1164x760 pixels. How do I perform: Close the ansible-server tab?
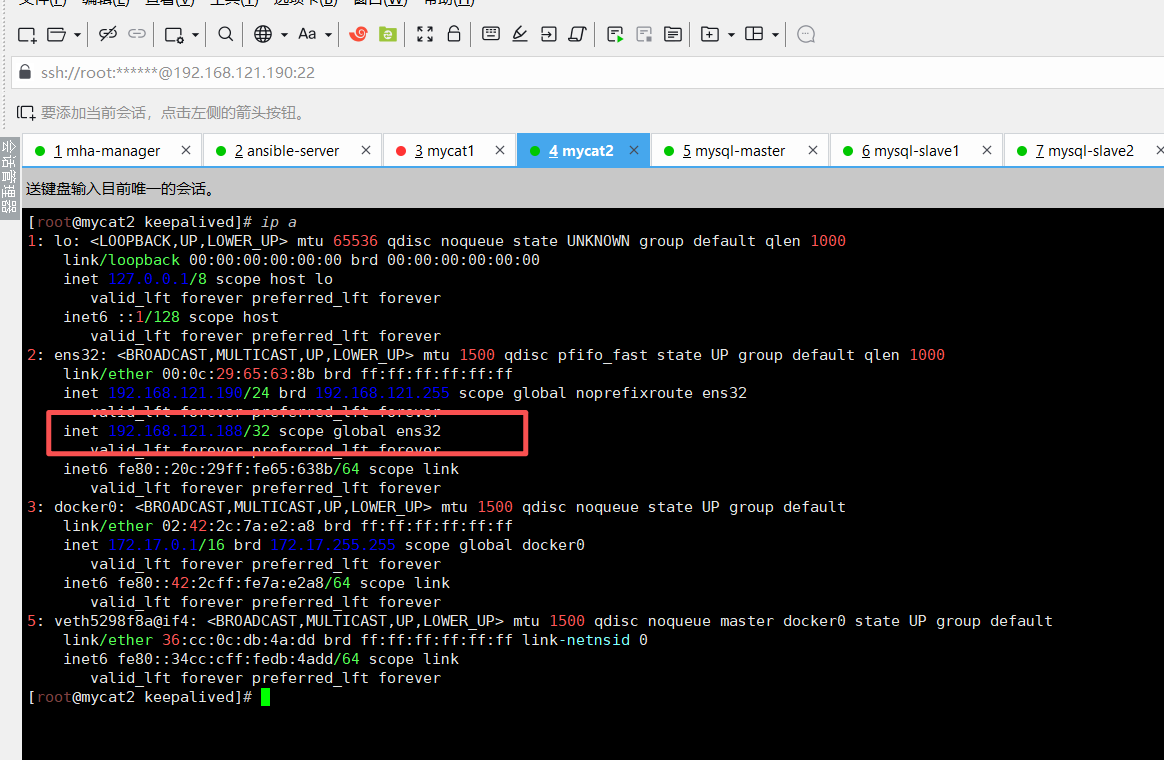pos(366,151)
